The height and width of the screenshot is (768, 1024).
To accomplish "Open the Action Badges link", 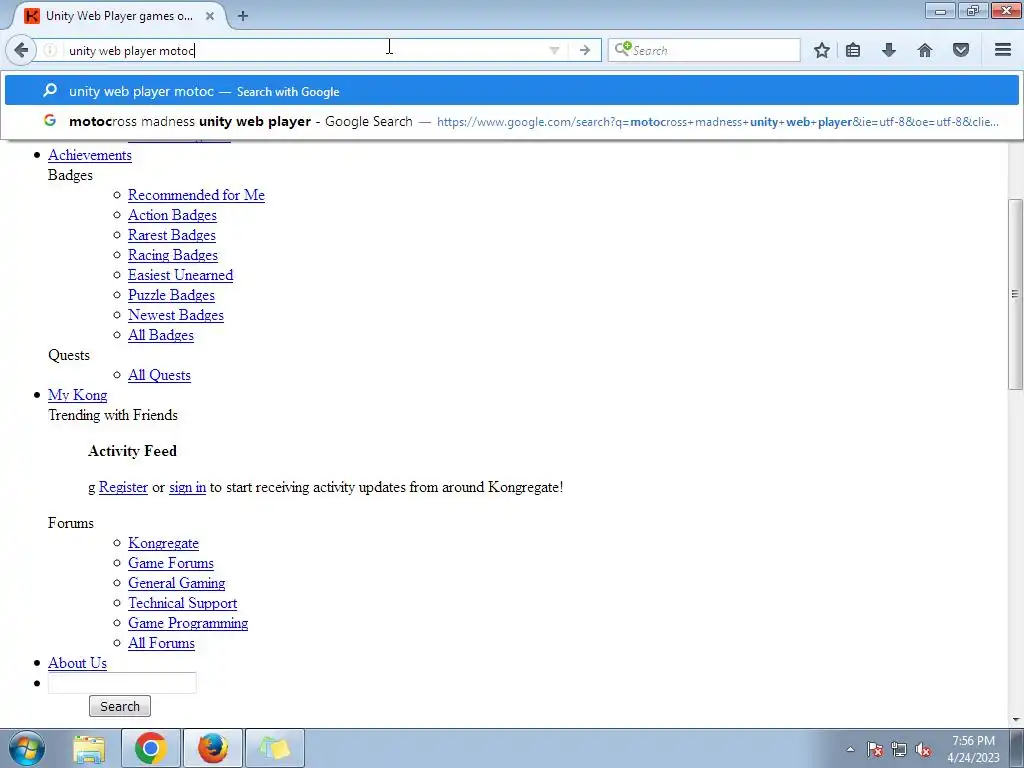I will [172, 215].
